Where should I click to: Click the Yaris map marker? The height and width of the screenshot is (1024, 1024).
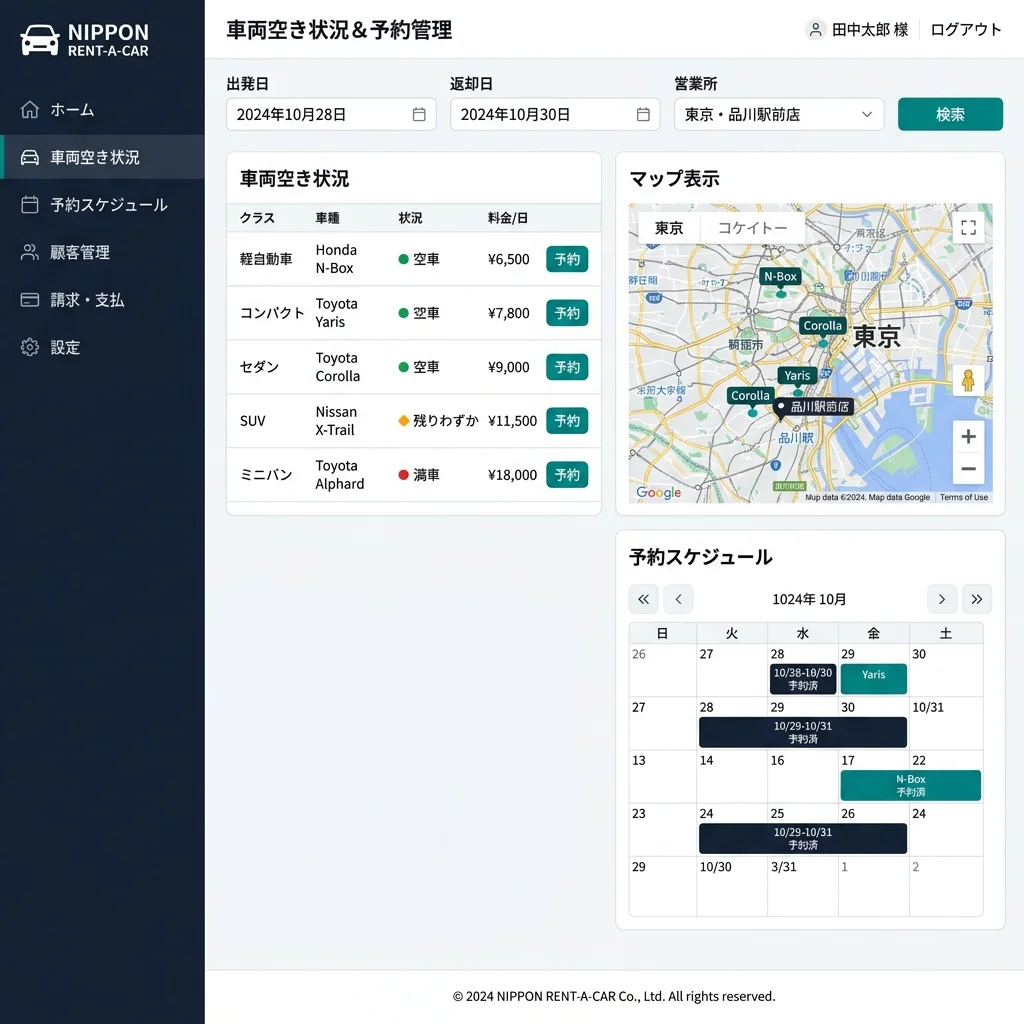point(797,376)
